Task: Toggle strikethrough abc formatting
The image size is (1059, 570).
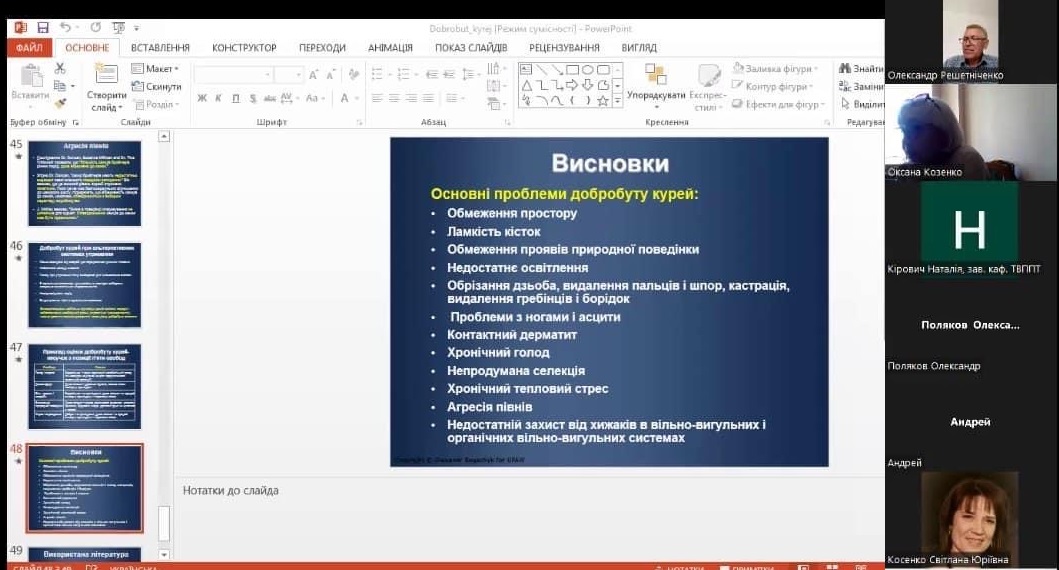Action: (270, 99)
